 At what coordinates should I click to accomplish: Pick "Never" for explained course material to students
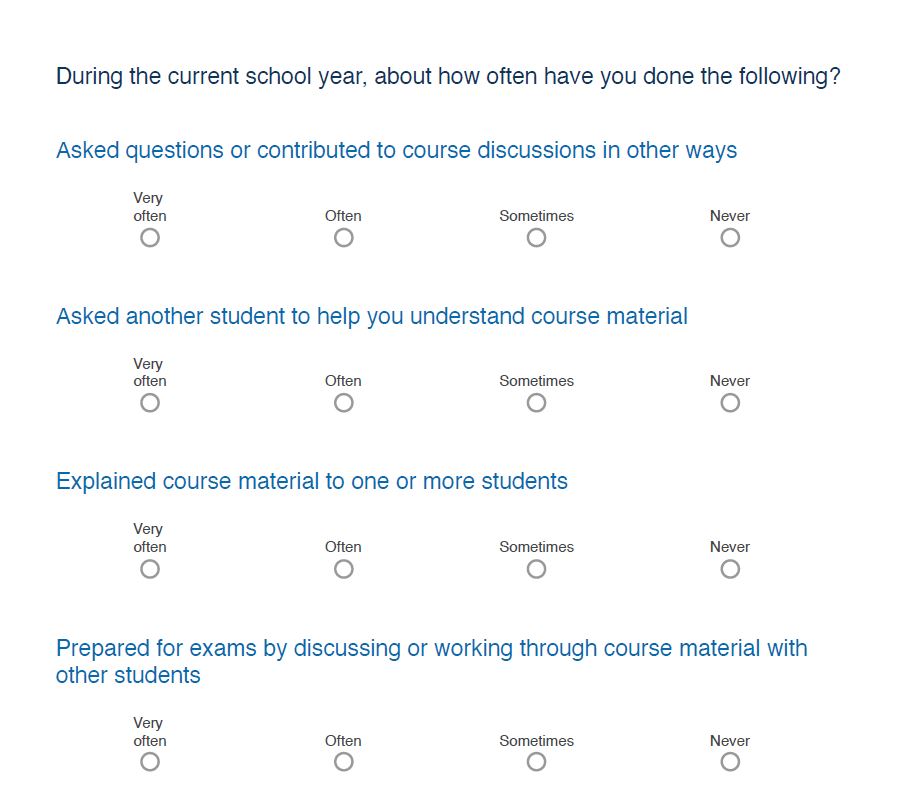tap(730, 569)
